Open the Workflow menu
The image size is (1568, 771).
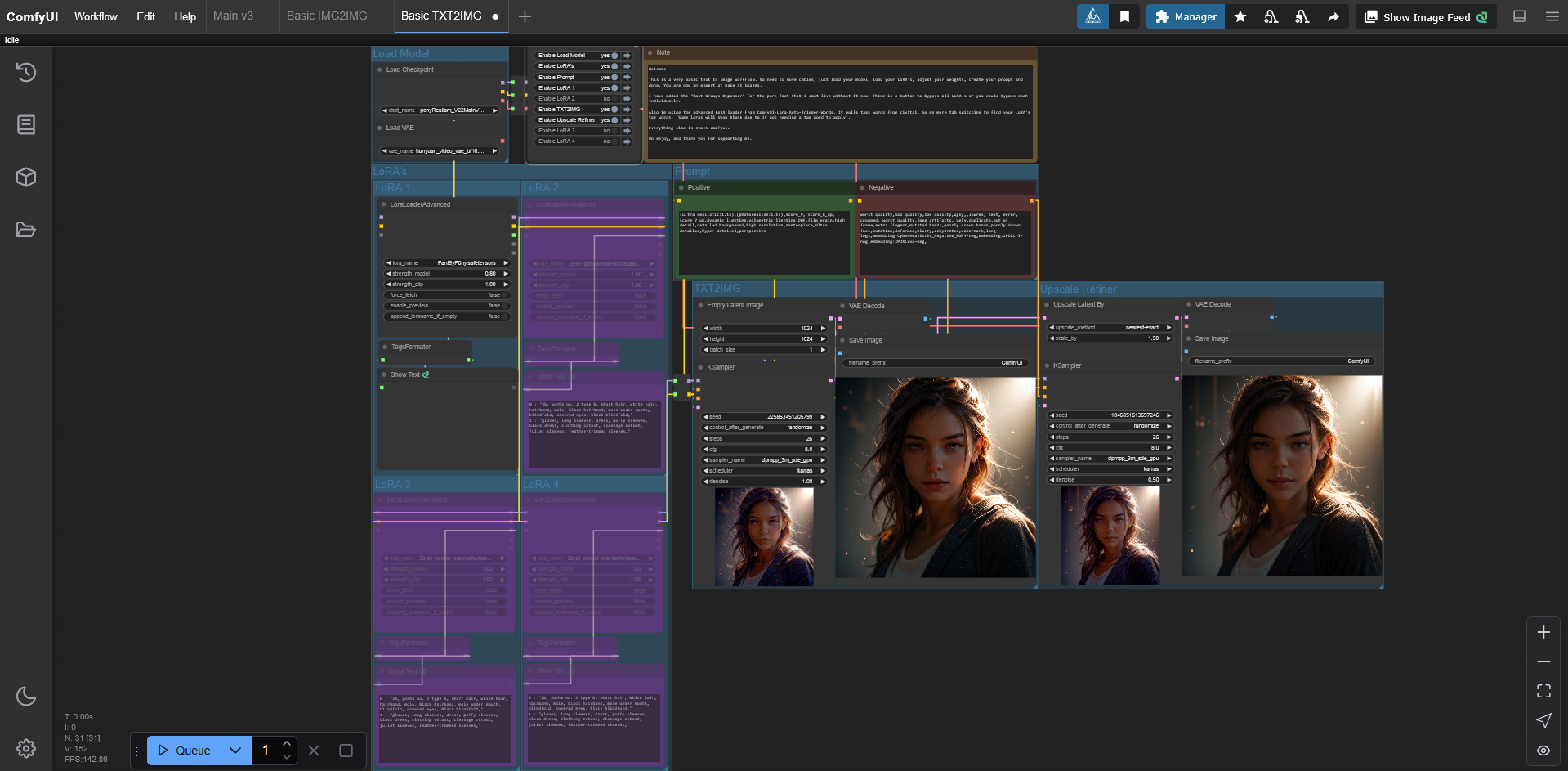[x=96, y=16]
